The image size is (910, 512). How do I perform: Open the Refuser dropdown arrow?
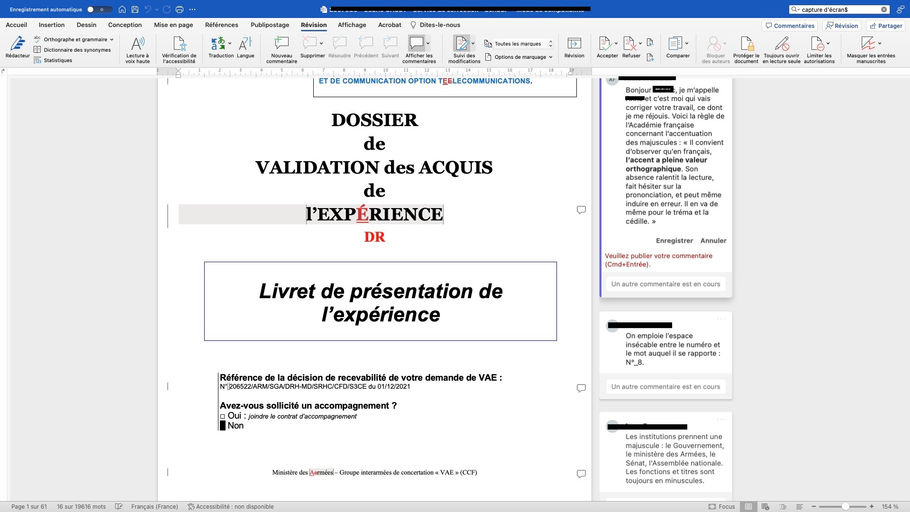(640, 44)
